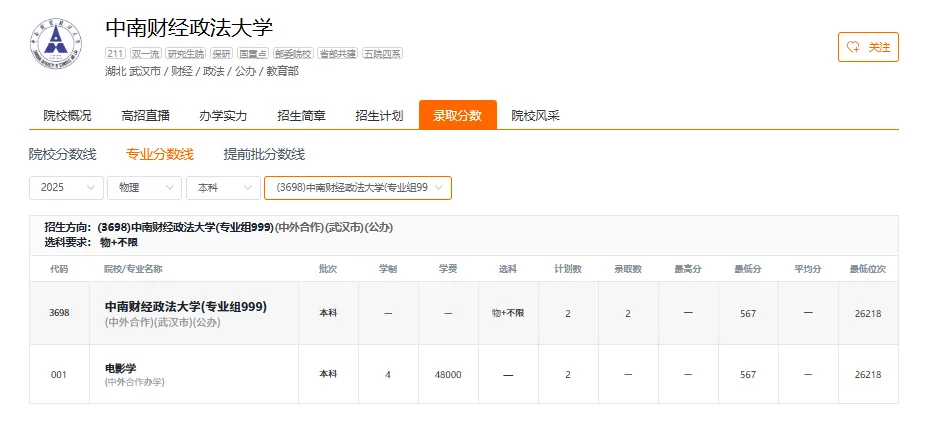The width and height of the screenshot is (927, 423).
Task: Open the (3698) 专业组 dropdown
Action: [x=358, y=188]
